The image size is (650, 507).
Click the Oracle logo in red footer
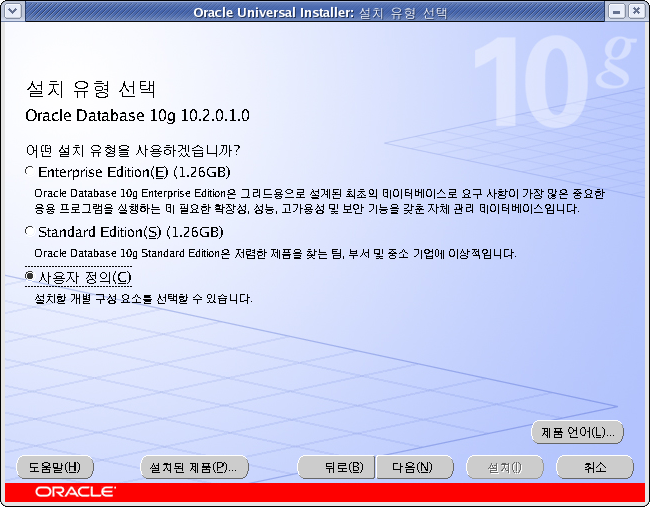point(75,492)
